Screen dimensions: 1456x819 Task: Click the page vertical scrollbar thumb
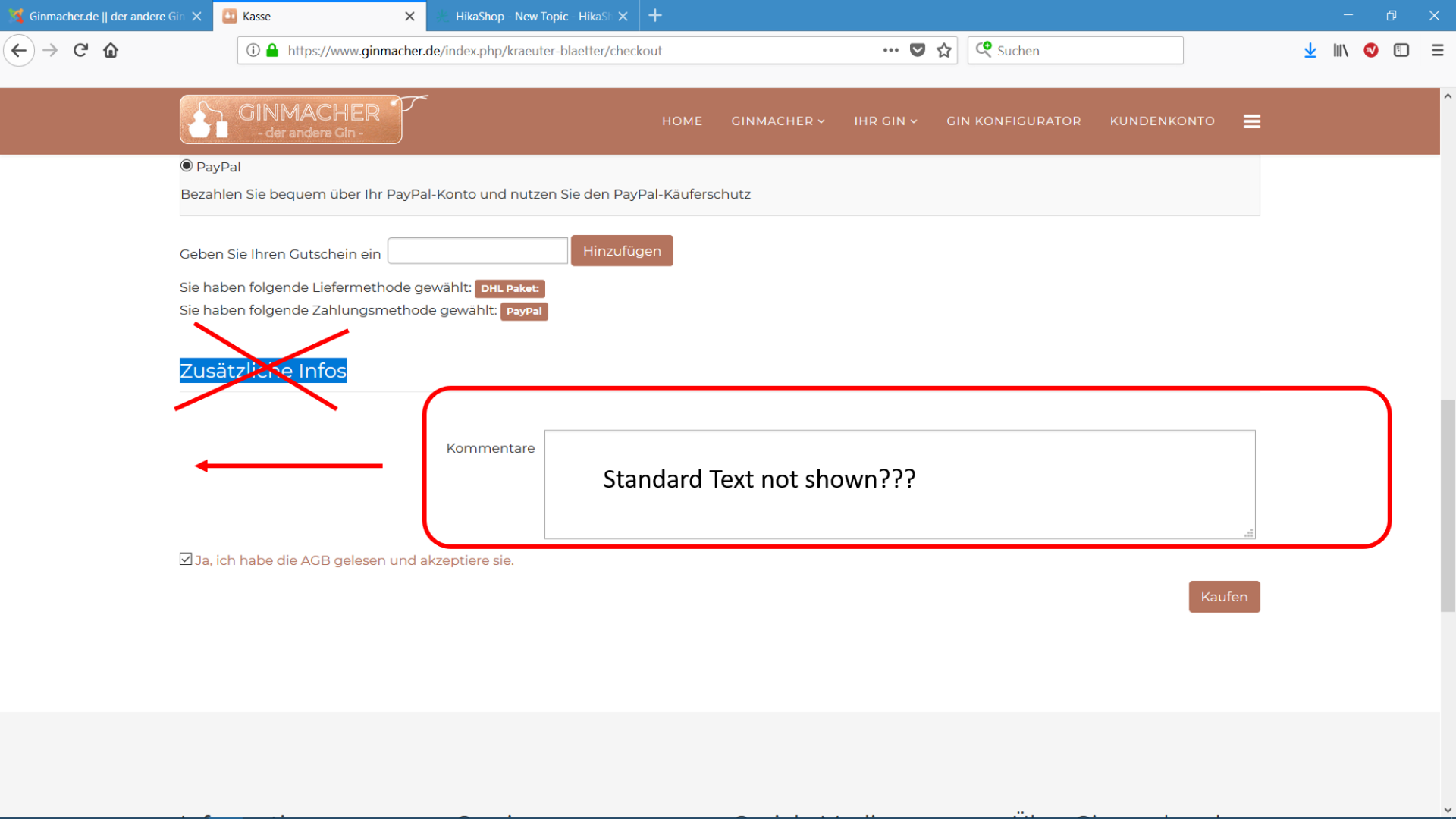coord(1447,504)
